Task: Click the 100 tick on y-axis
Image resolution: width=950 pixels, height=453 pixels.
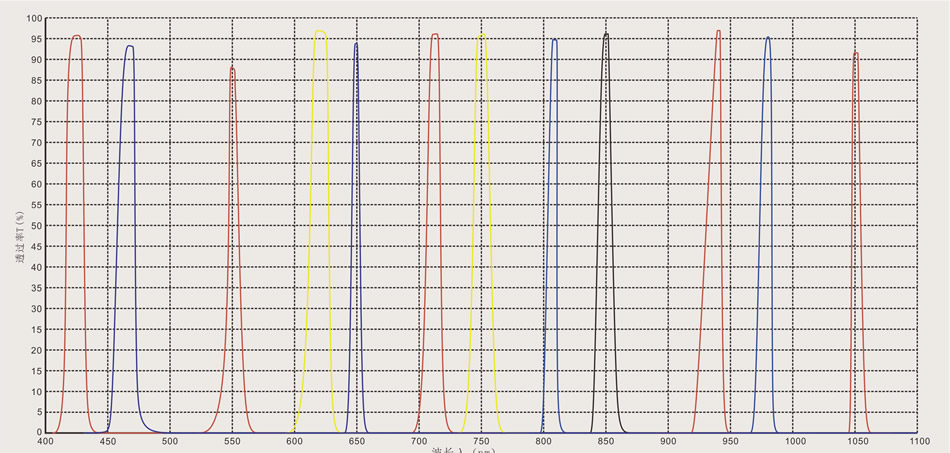Action: [33, 19]
